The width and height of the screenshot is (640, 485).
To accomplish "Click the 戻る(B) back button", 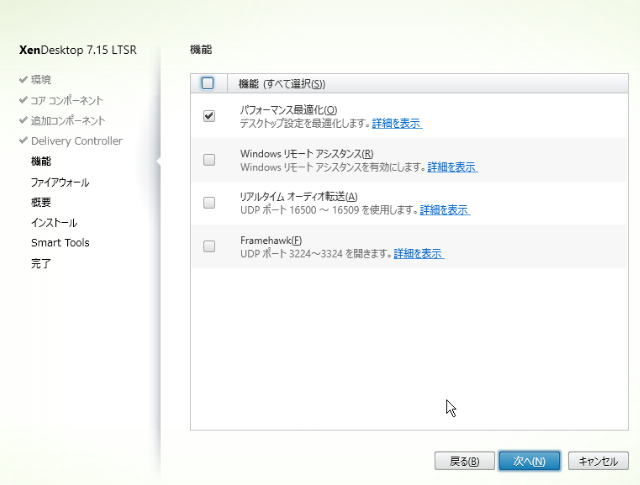I will click(x=464, y=461).
